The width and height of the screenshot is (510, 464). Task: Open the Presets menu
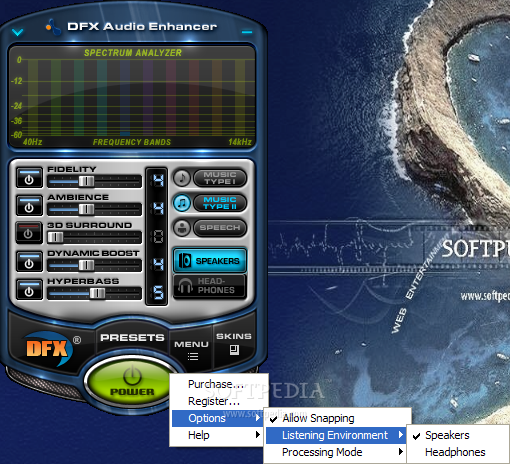click(x=132, y=338)
